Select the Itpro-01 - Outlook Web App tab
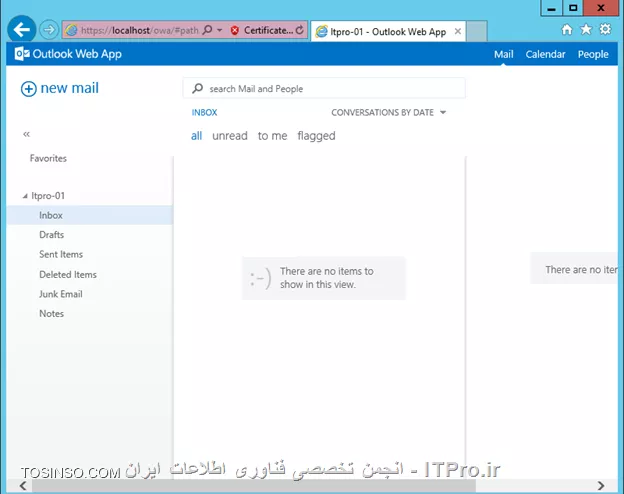The width and height of the screenshot is (624, 494). 388,31
